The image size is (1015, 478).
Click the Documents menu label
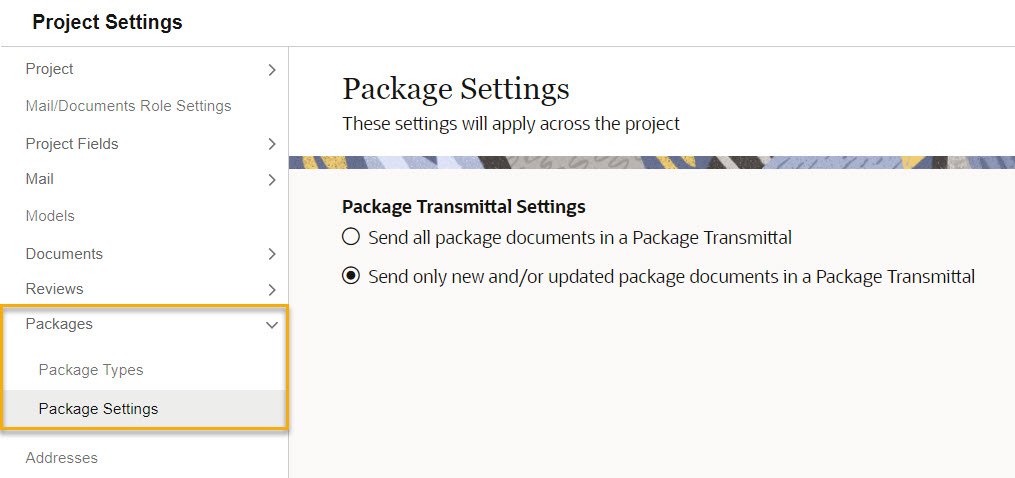[x=64, y=254]
